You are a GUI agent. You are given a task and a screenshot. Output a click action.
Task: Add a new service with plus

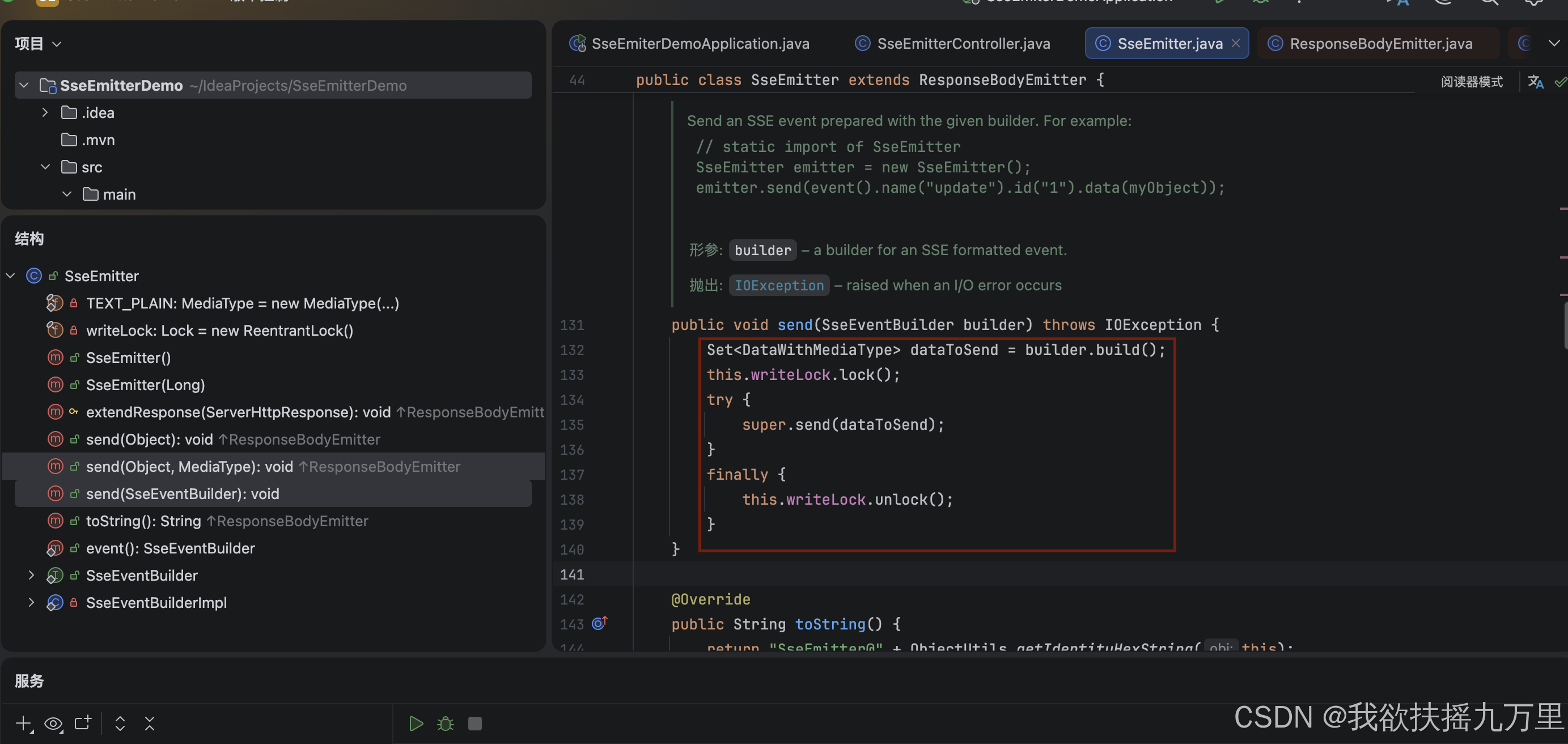tap(24, 723)
